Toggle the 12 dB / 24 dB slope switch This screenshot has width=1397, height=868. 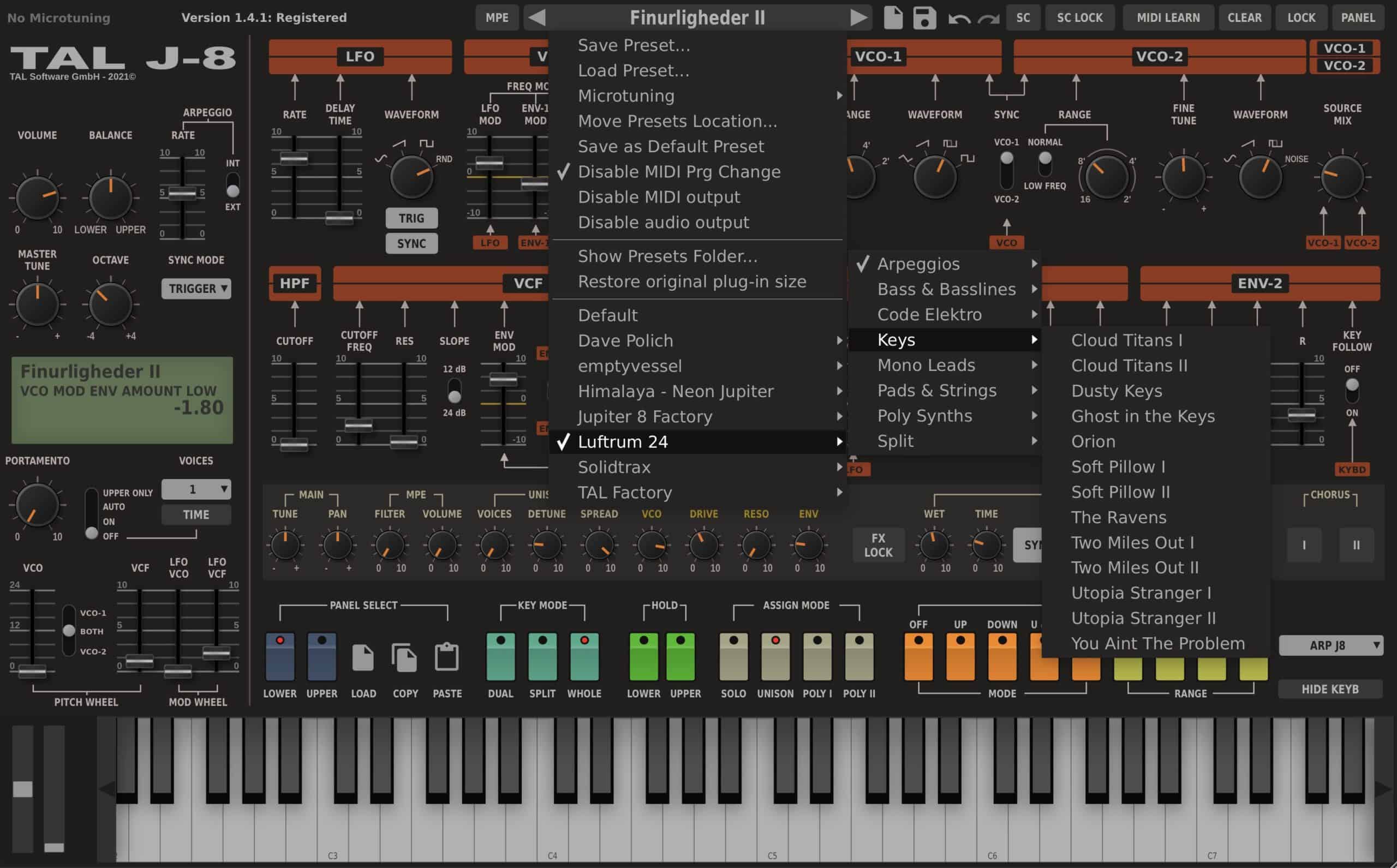pyautogui.click(x=454, y=391)
